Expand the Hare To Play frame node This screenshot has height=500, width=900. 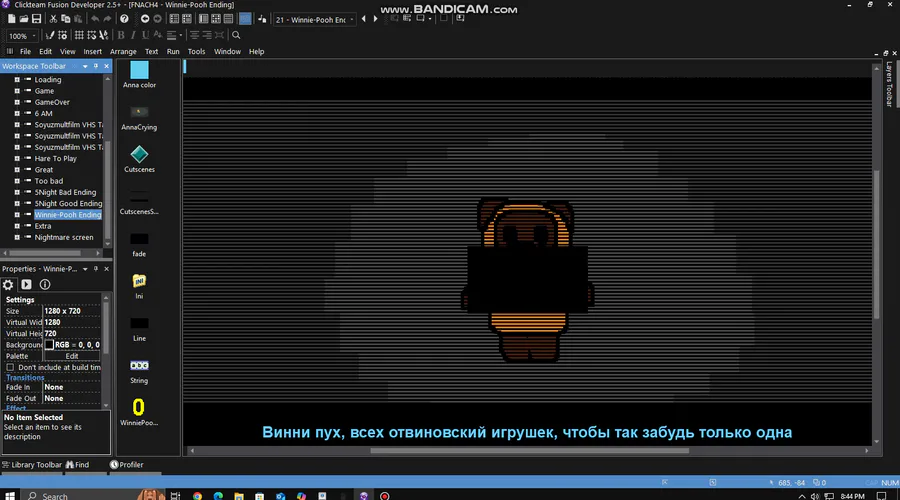click(17, 158)
